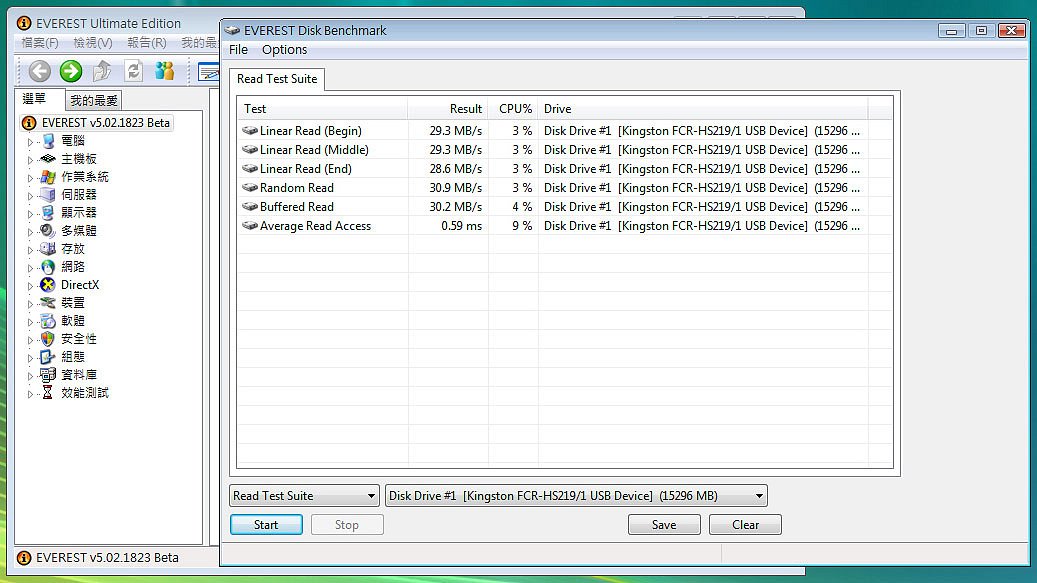Expand the DirectX tree node
This screenshot has width=1037, height=583.
click(x=30, y=286)
